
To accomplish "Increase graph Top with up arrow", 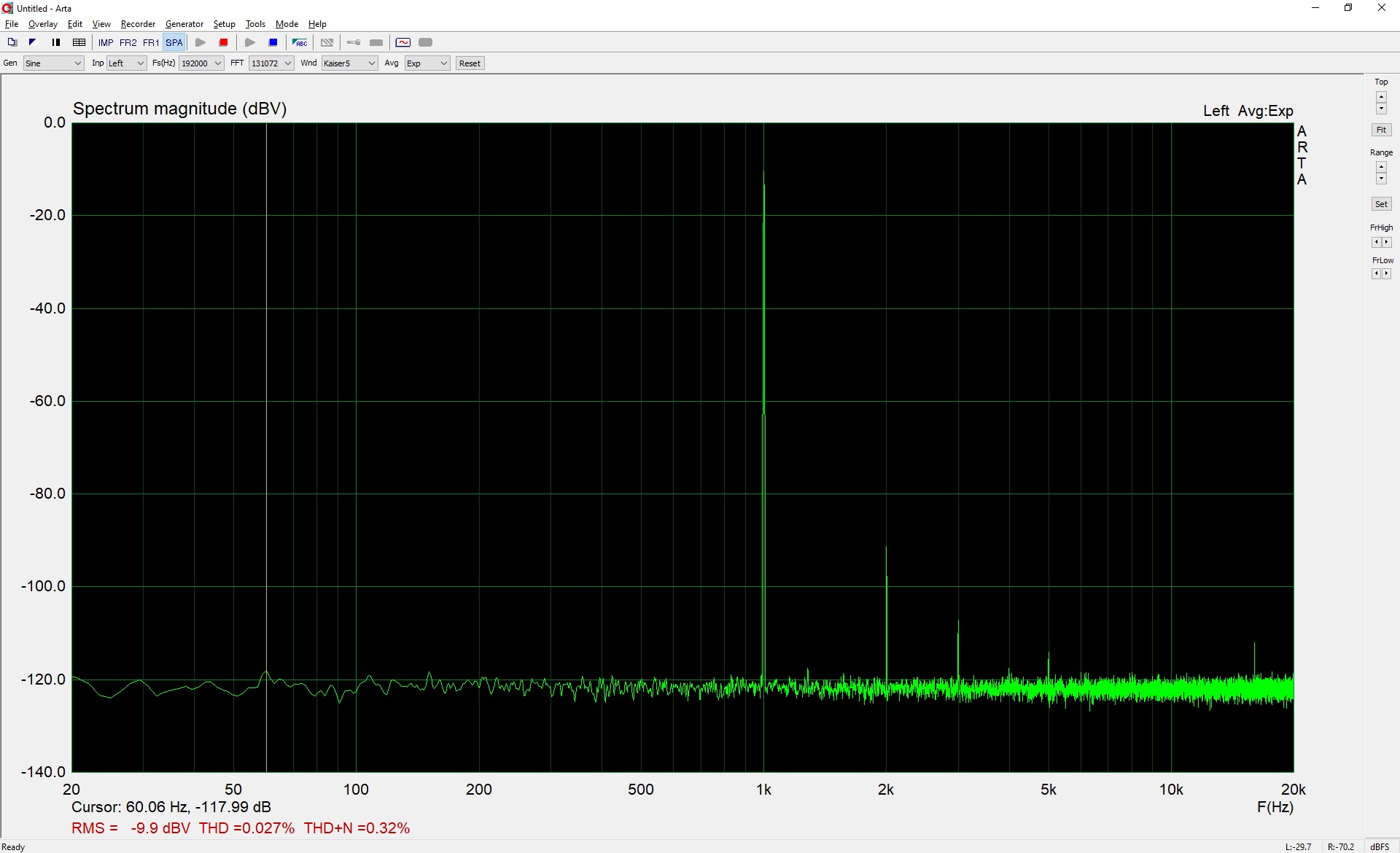I will click(1381, 97).
